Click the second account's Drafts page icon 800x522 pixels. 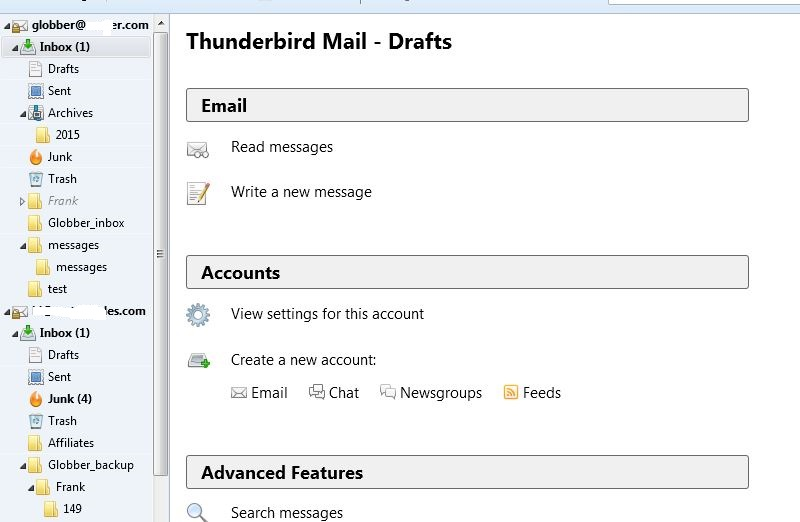coord(35,355)
